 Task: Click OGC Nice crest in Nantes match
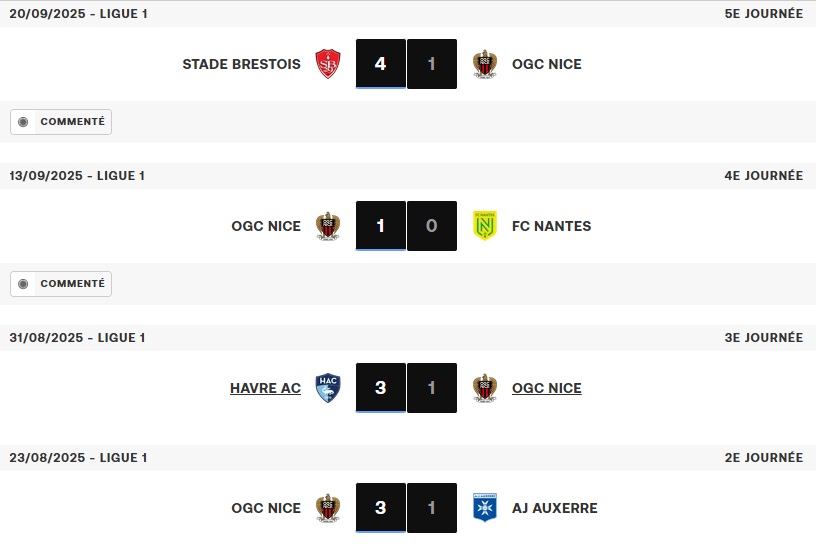coord(327,226)
